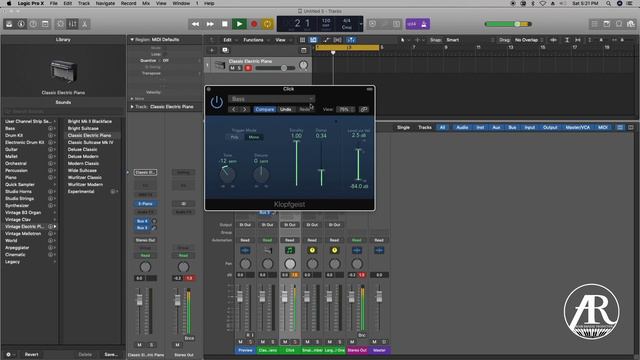Select the Audio mixer filter button
Viewport: 640px width, 360px height.
(x=462, y=127)
